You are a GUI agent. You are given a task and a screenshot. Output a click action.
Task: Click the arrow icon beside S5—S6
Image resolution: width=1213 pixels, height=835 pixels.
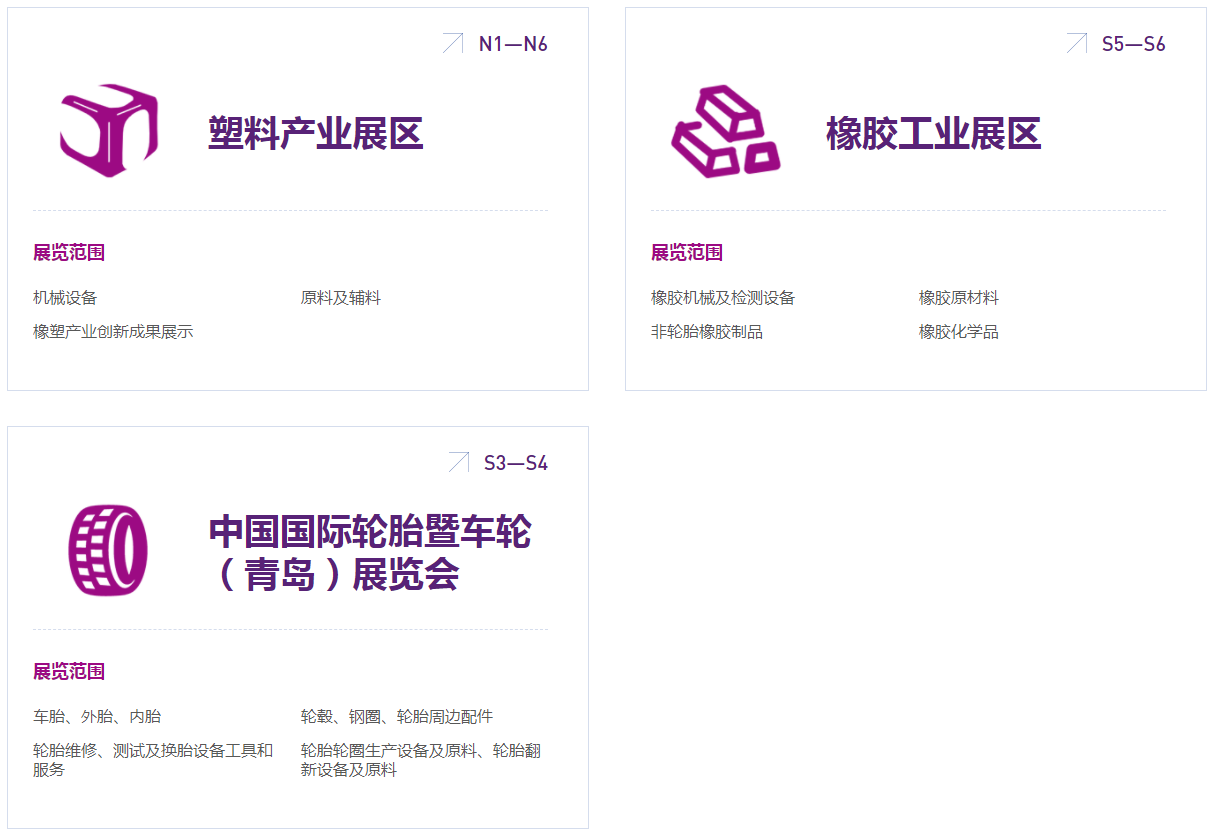tap(1076, 43)
